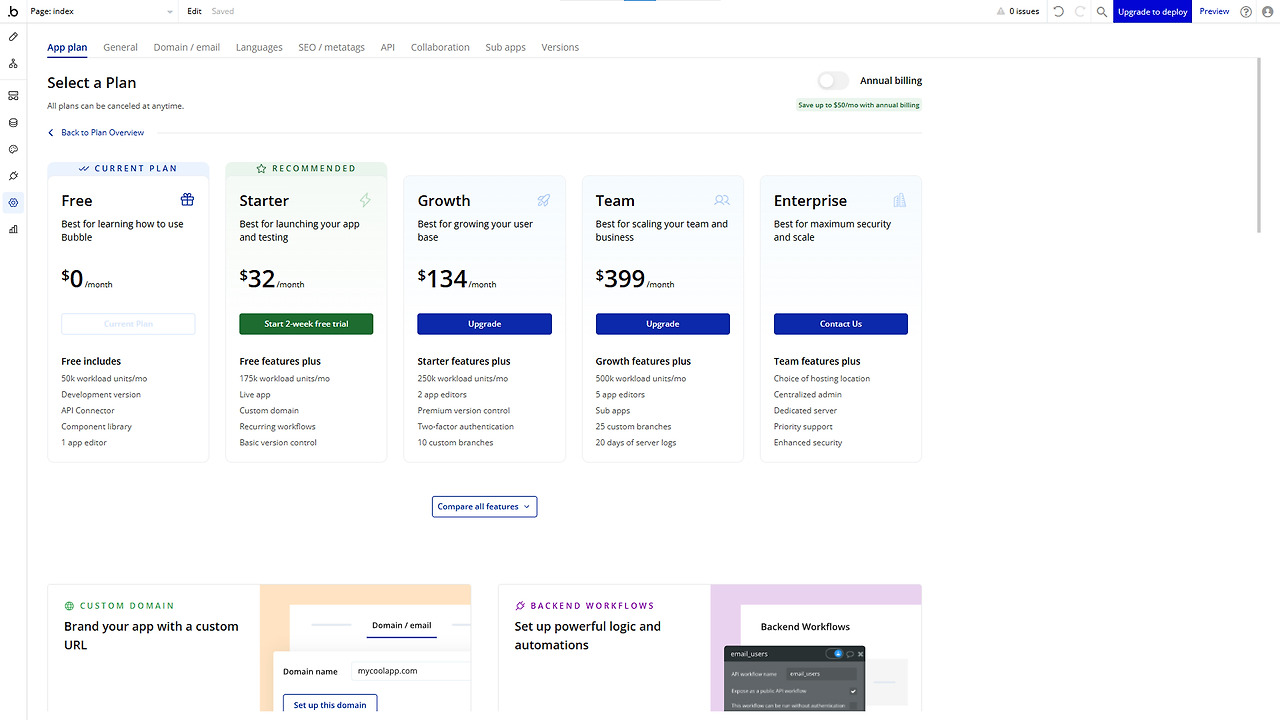Open the Versions tab
Image resolution: width=1280 pixels, height=720 pixels.
[560, 47]
